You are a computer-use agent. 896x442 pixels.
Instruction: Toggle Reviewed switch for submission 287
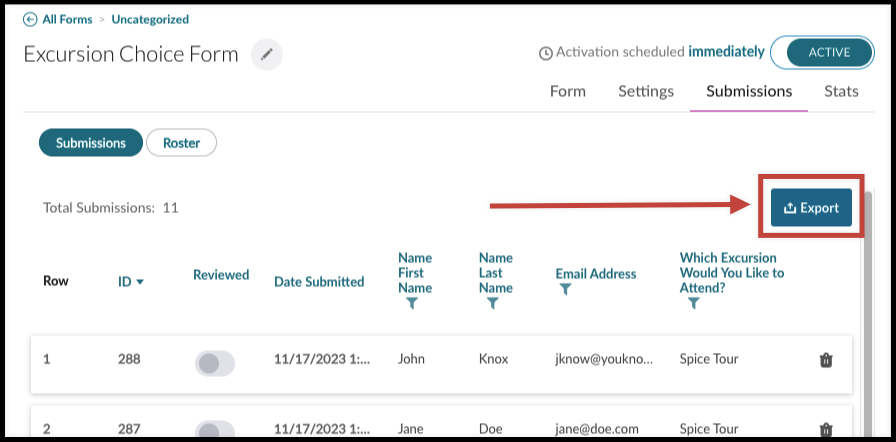click(x=215, y=429)
